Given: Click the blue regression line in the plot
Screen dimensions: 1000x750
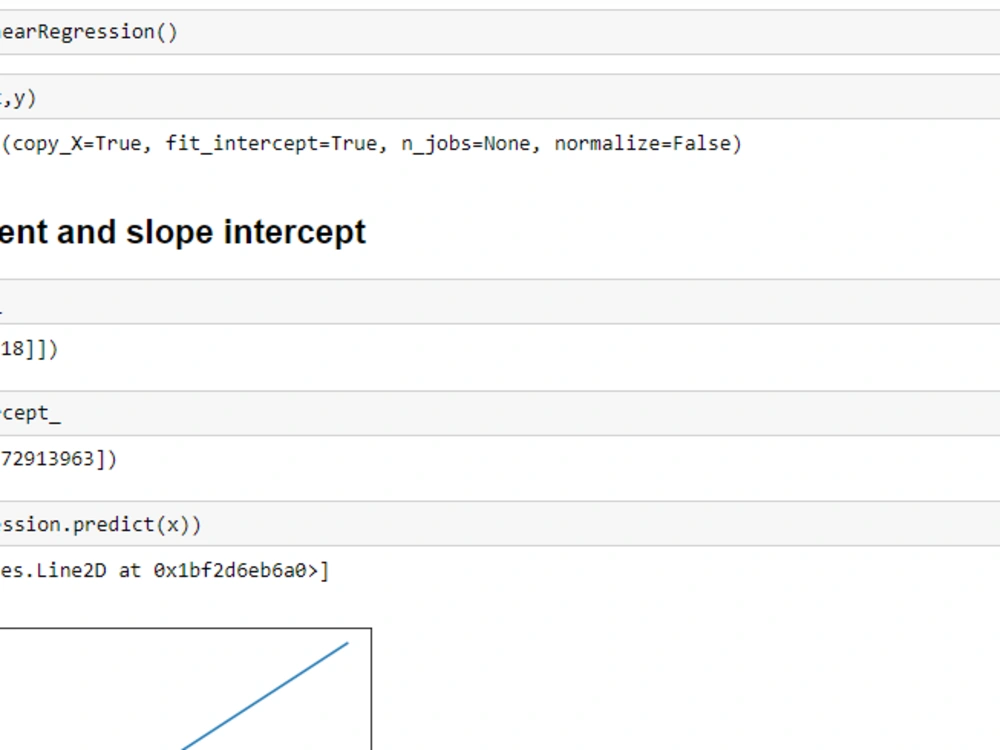Looking at the screenshot, I should (x=265, y=696).
